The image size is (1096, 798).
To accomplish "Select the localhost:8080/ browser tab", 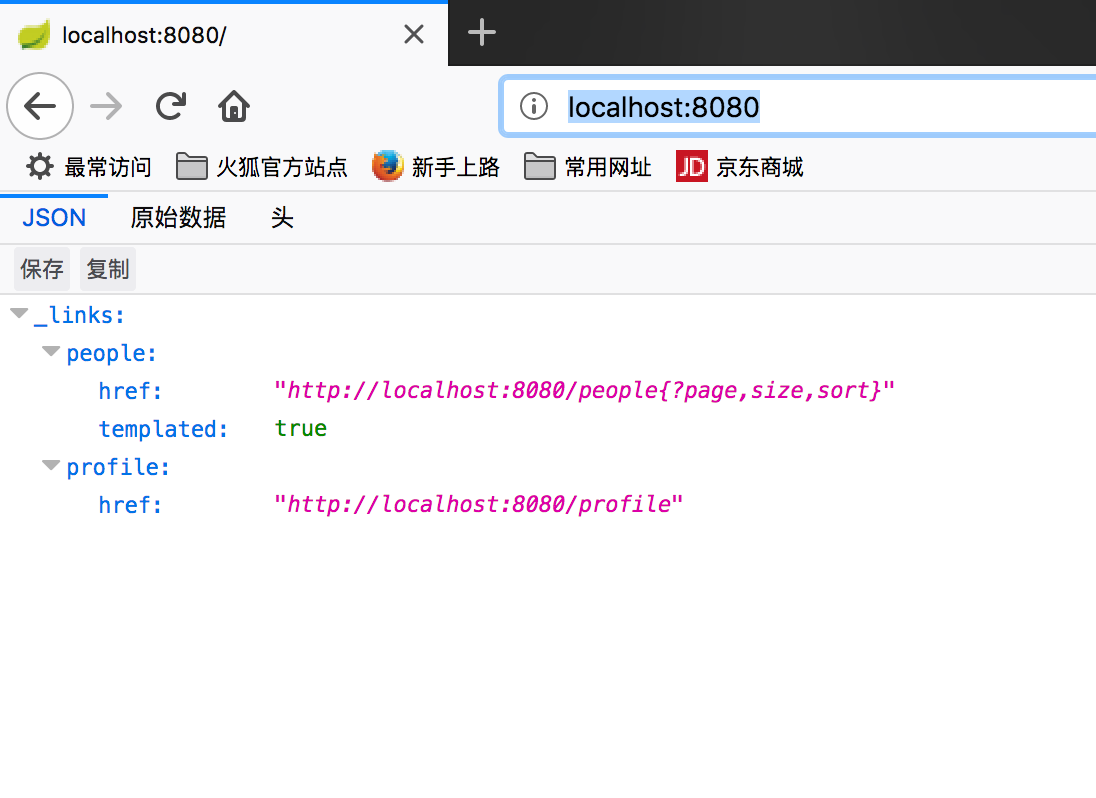I will (224, 34).
